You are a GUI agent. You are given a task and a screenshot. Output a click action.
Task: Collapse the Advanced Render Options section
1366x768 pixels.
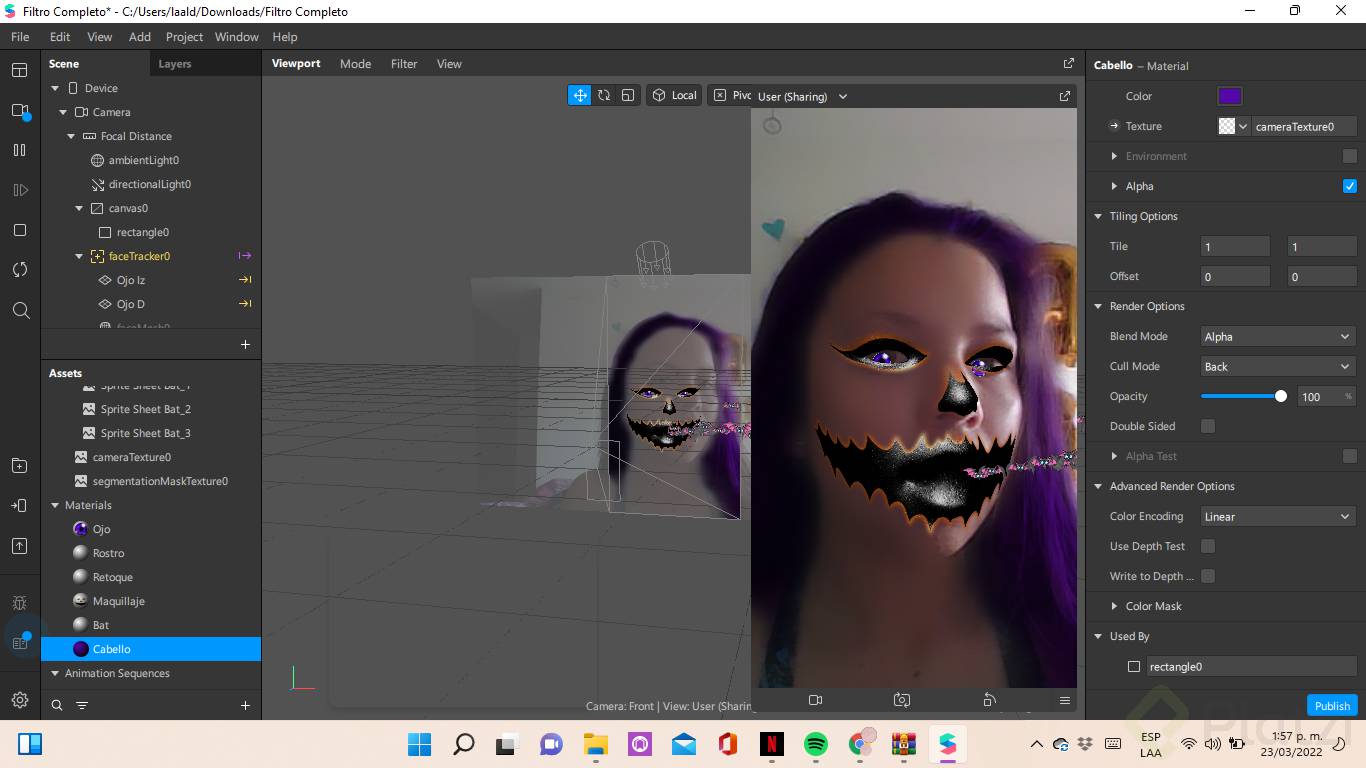pyautogui.click(x=1099, y=486)
